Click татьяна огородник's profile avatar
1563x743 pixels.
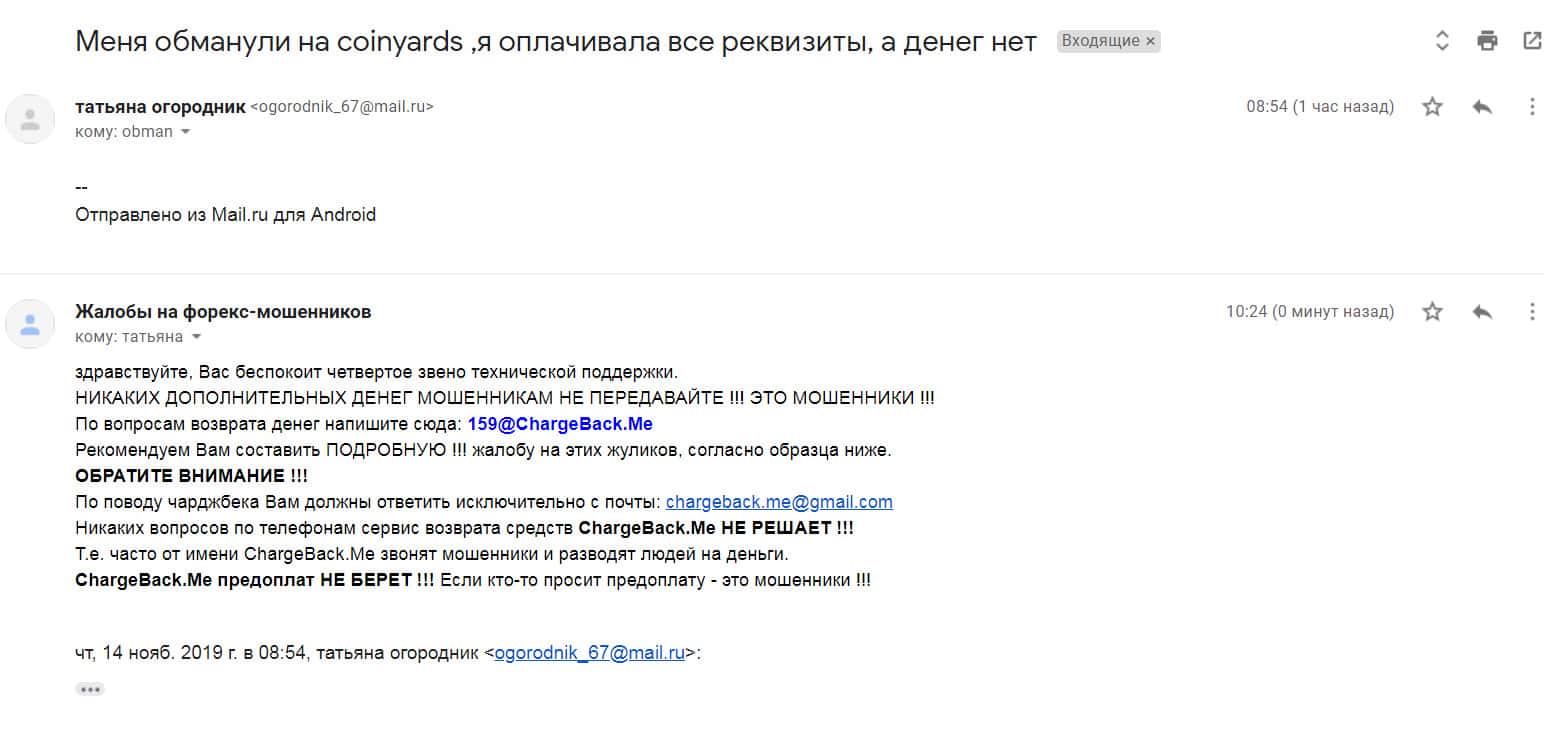(30, 119)
